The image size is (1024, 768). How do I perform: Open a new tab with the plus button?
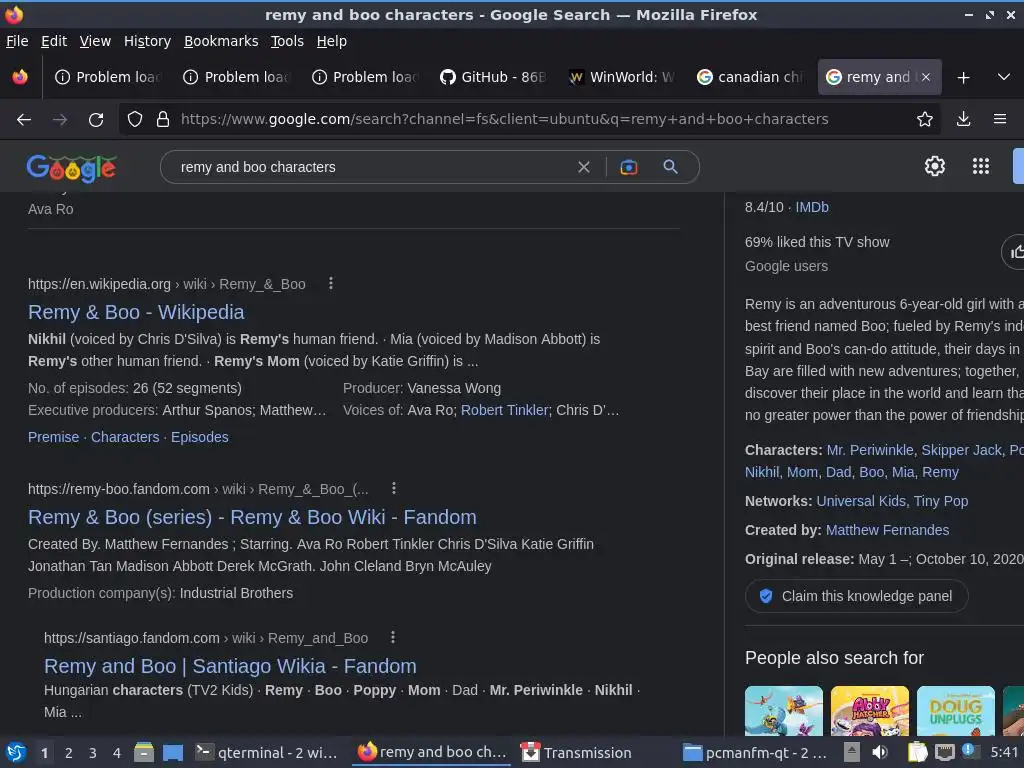coord(963,77)
